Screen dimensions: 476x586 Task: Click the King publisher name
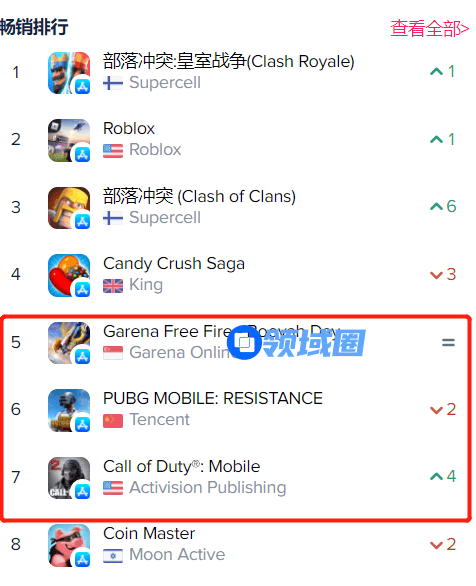click(x=146, y=285)
